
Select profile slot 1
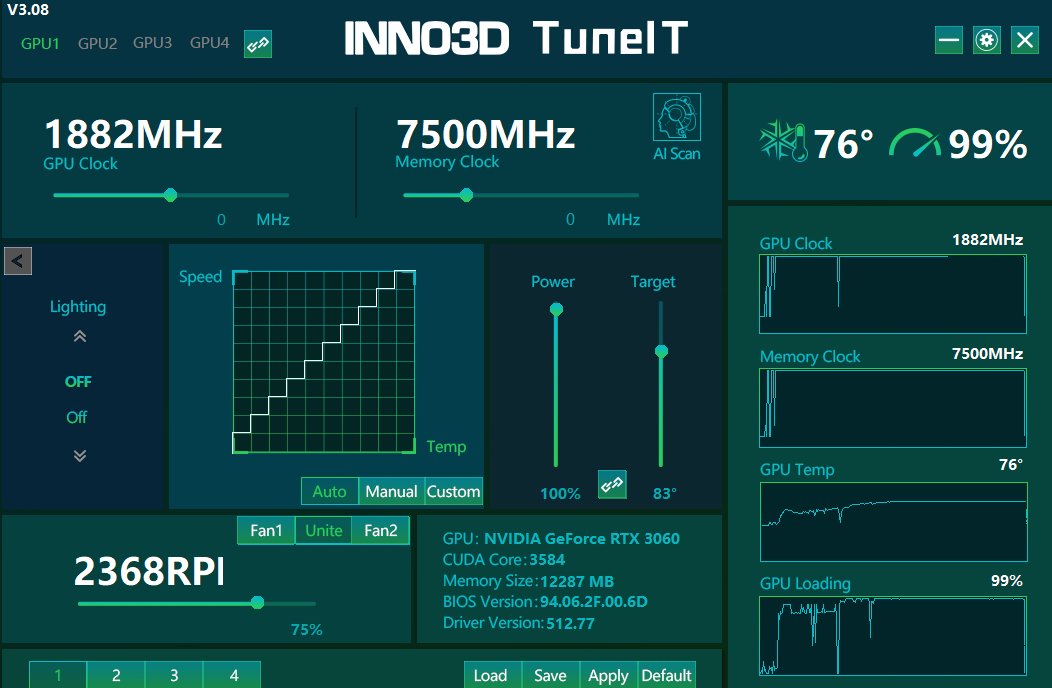tap(58, 675)
